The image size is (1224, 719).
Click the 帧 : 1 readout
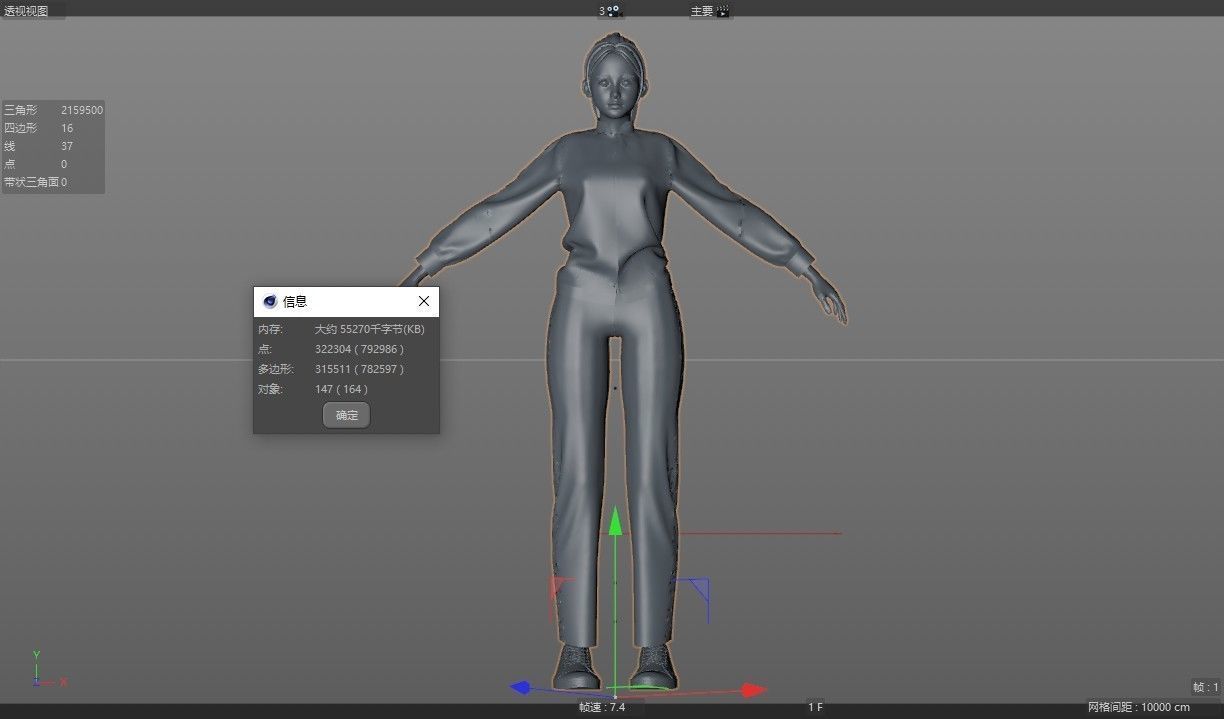[1205, 687]
